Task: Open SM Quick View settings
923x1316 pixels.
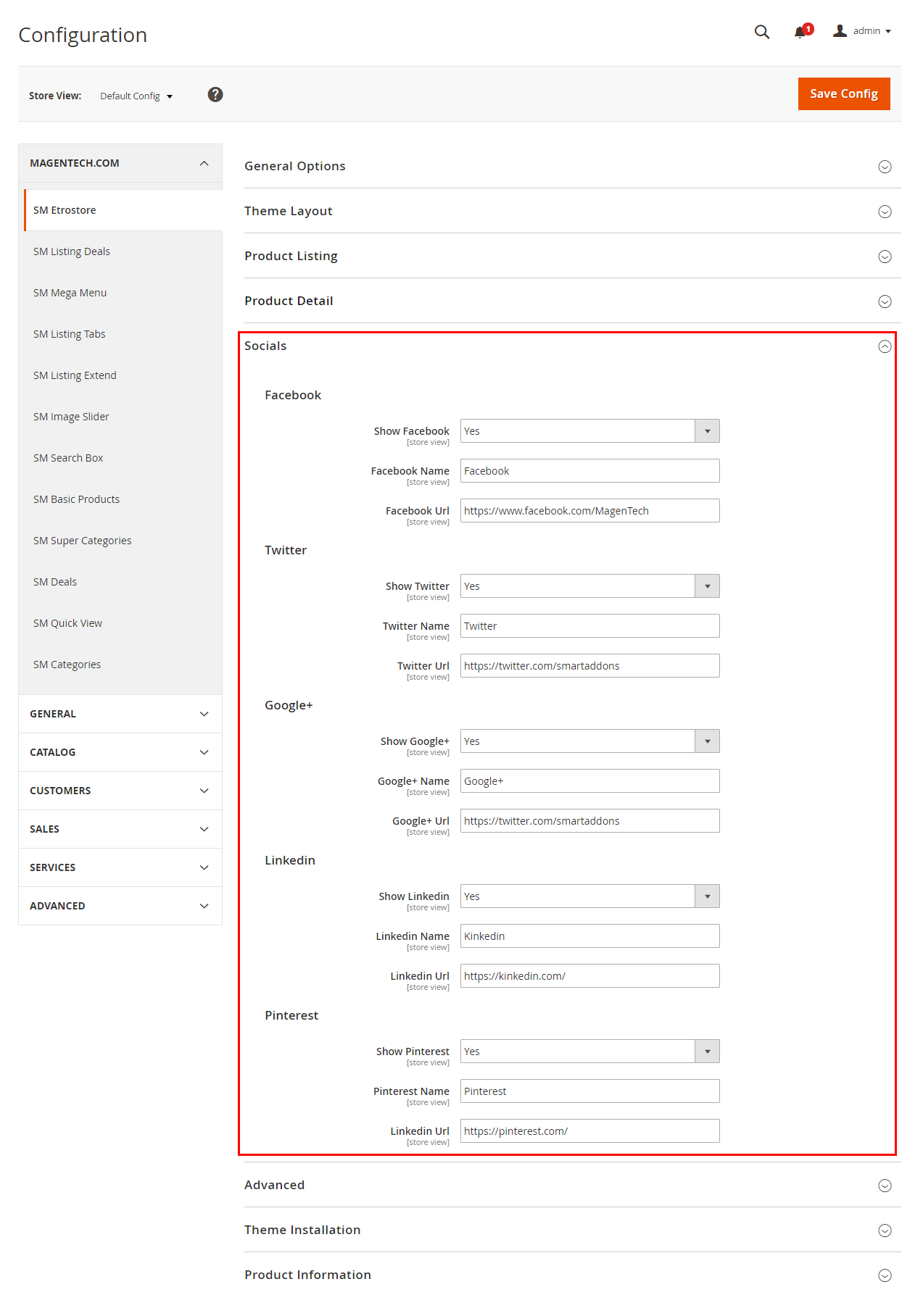Action: click(x=68, y=623)
